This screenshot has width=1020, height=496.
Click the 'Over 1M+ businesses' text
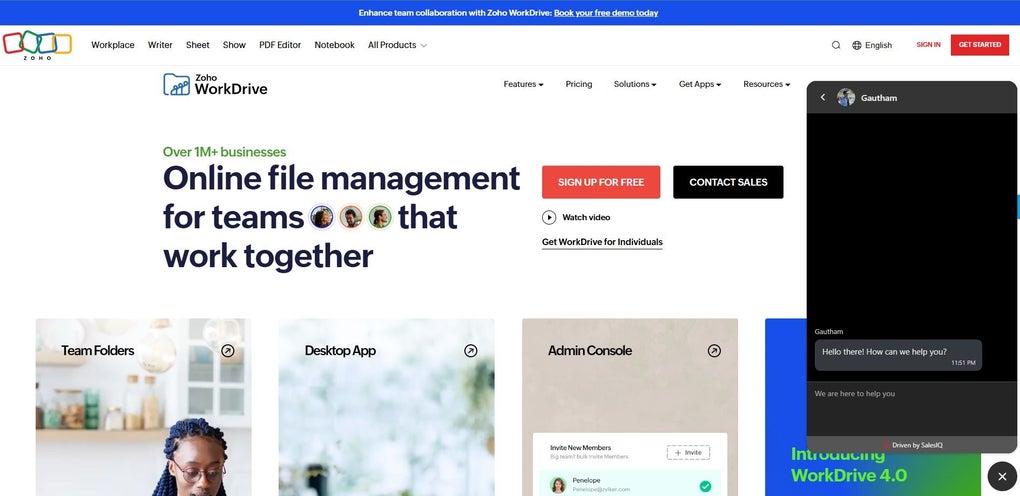(224, 152)
